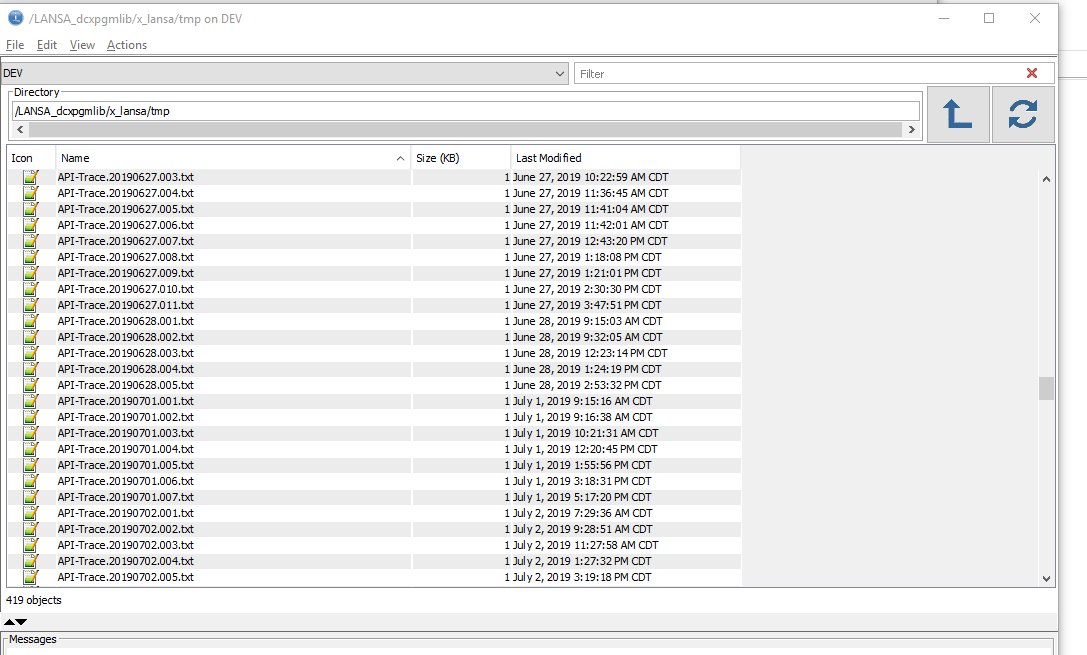1087x655 pixels.
Task: Sort by the Last Modified column header
Action: [625, 158]
